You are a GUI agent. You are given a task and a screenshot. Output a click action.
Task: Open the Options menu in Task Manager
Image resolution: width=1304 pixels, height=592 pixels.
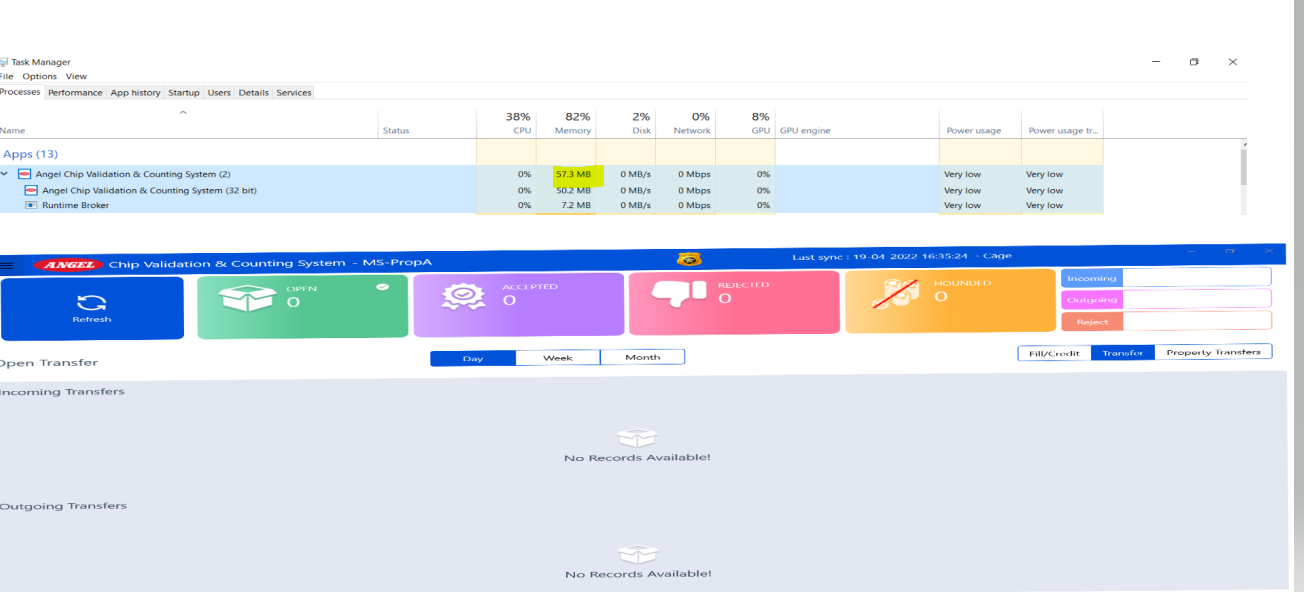tap(39, 76)
